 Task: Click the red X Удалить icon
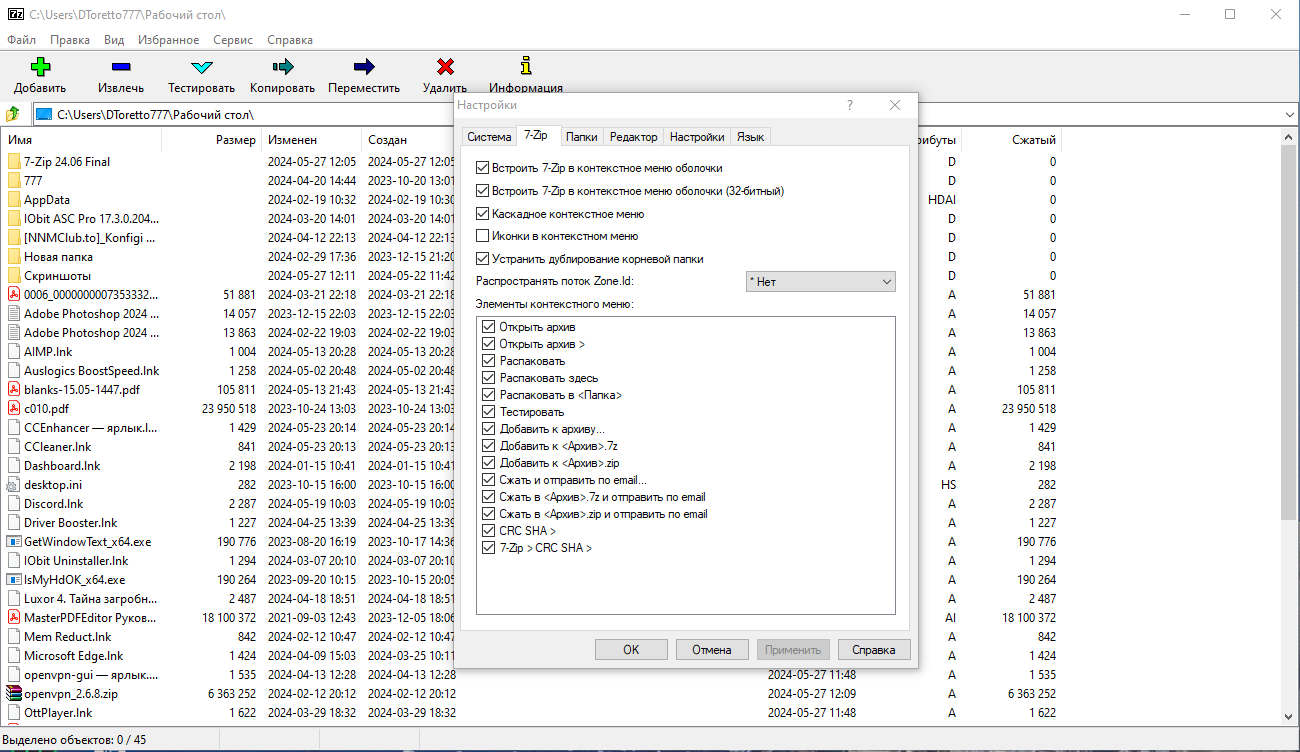(445, 67)
